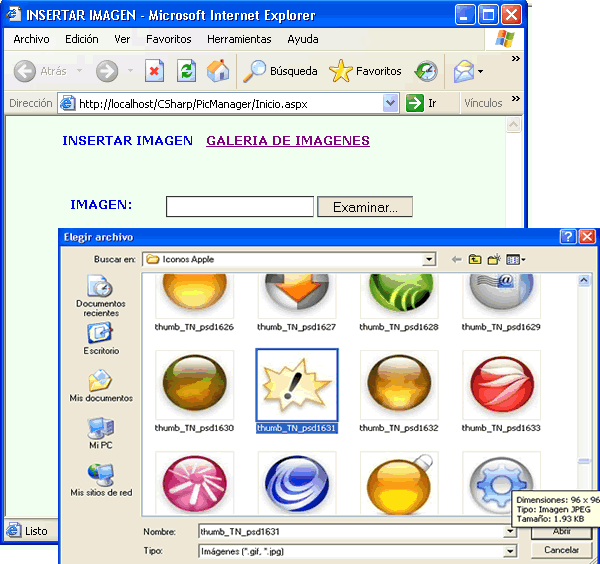
Task: Expand back button history dropdown arrow
Action: coord(80,71)
